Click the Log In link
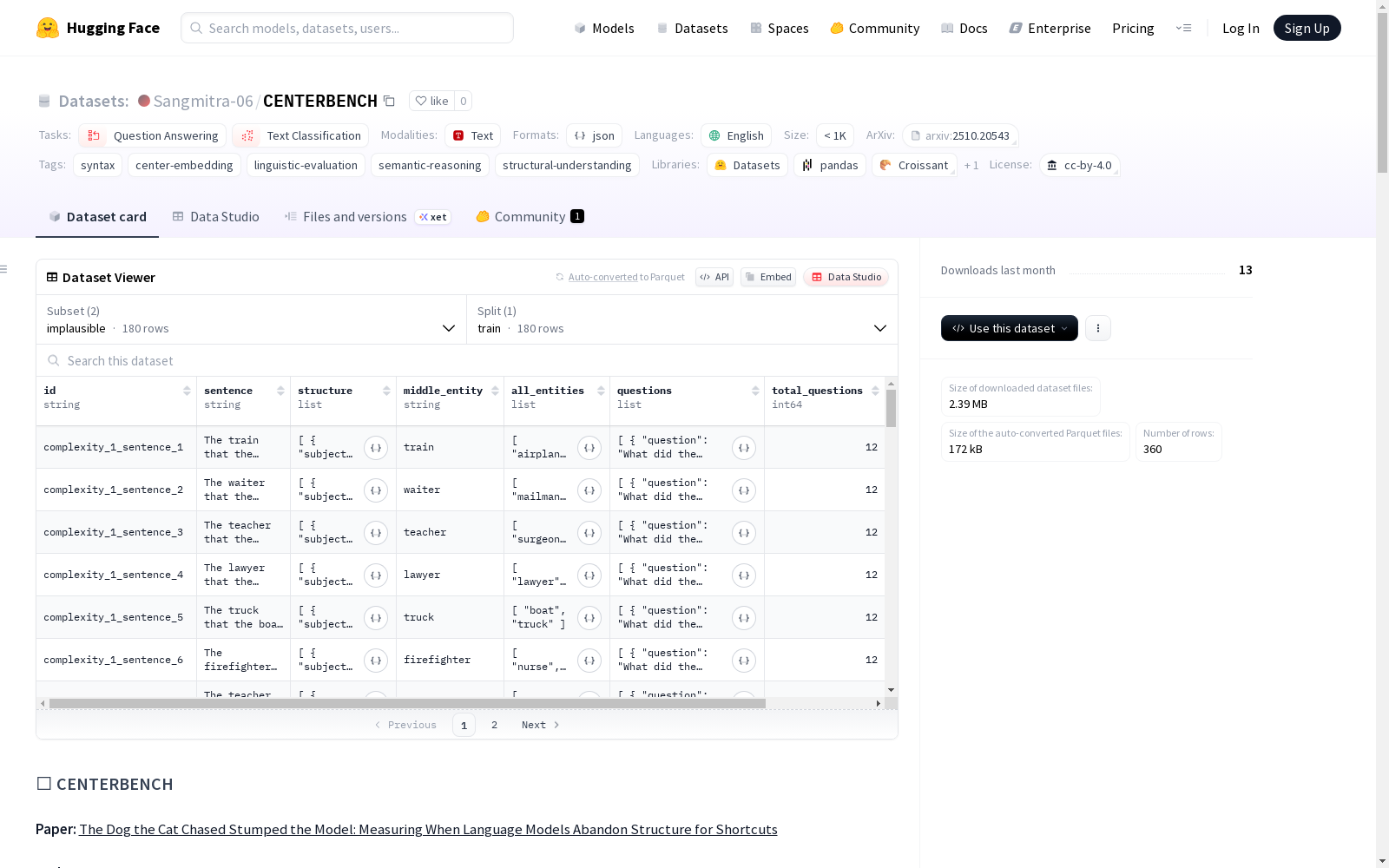 pyautogui.click(x=1241, y=28)
